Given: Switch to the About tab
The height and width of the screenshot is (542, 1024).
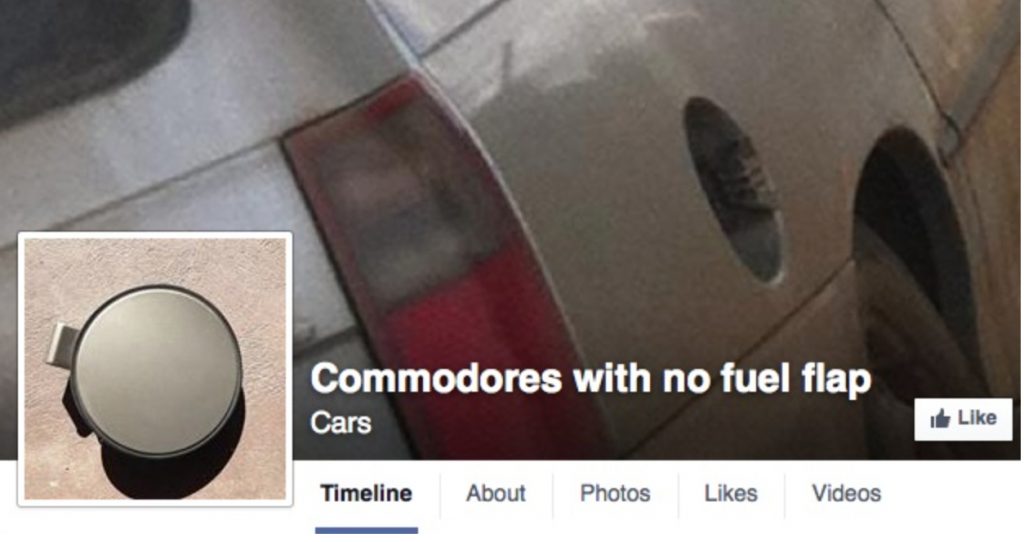Looking at the screenshot, I should (x=496, y=493).
